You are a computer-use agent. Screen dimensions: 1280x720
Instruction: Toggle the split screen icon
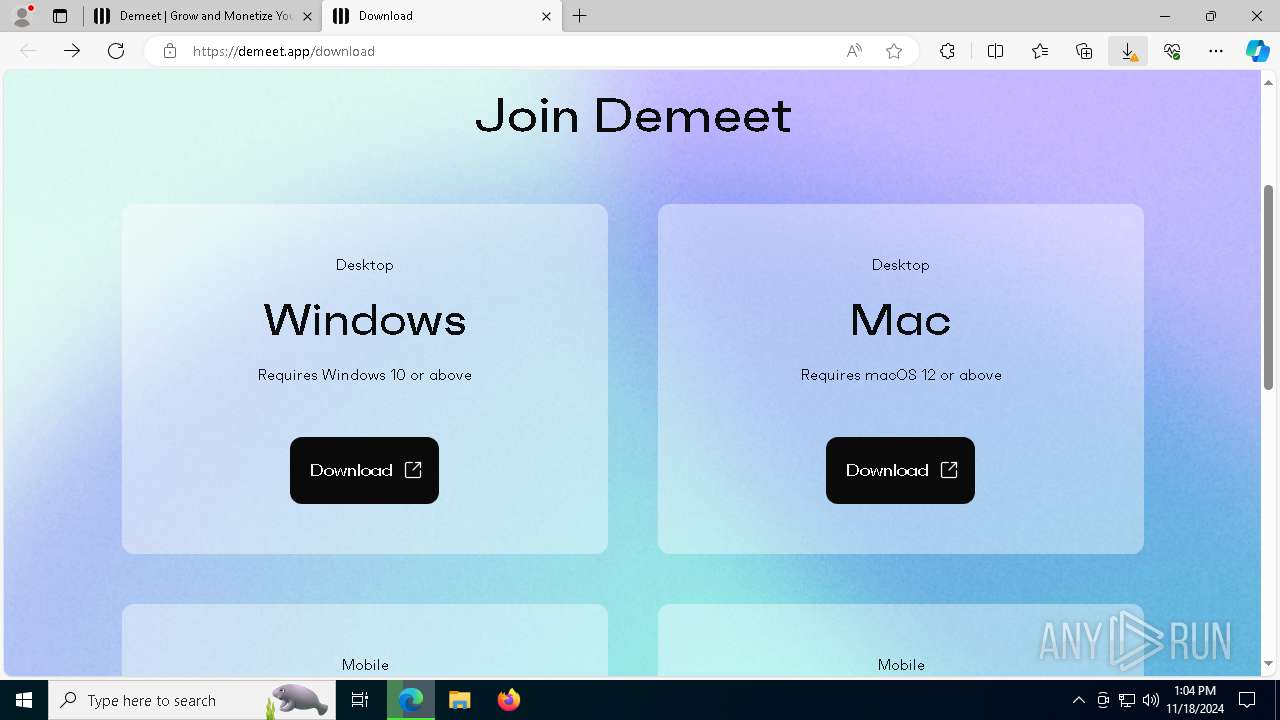pos(995,51)
